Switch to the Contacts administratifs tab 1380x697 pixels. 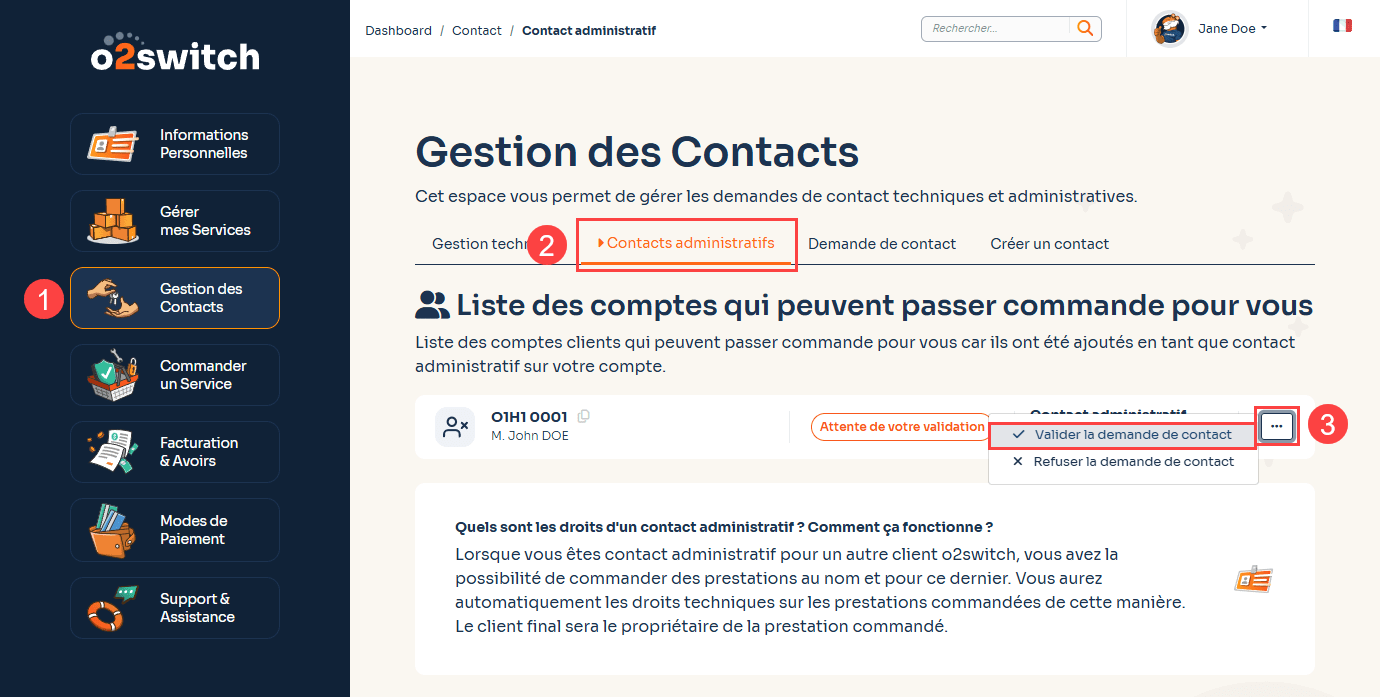[x=687, y=243]
